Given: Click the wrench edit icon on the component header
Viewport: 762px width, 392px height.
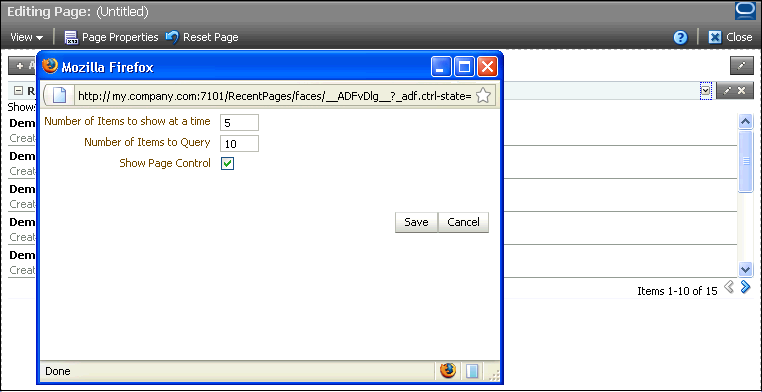Looking at the screenshot, I should coord(727,90).
